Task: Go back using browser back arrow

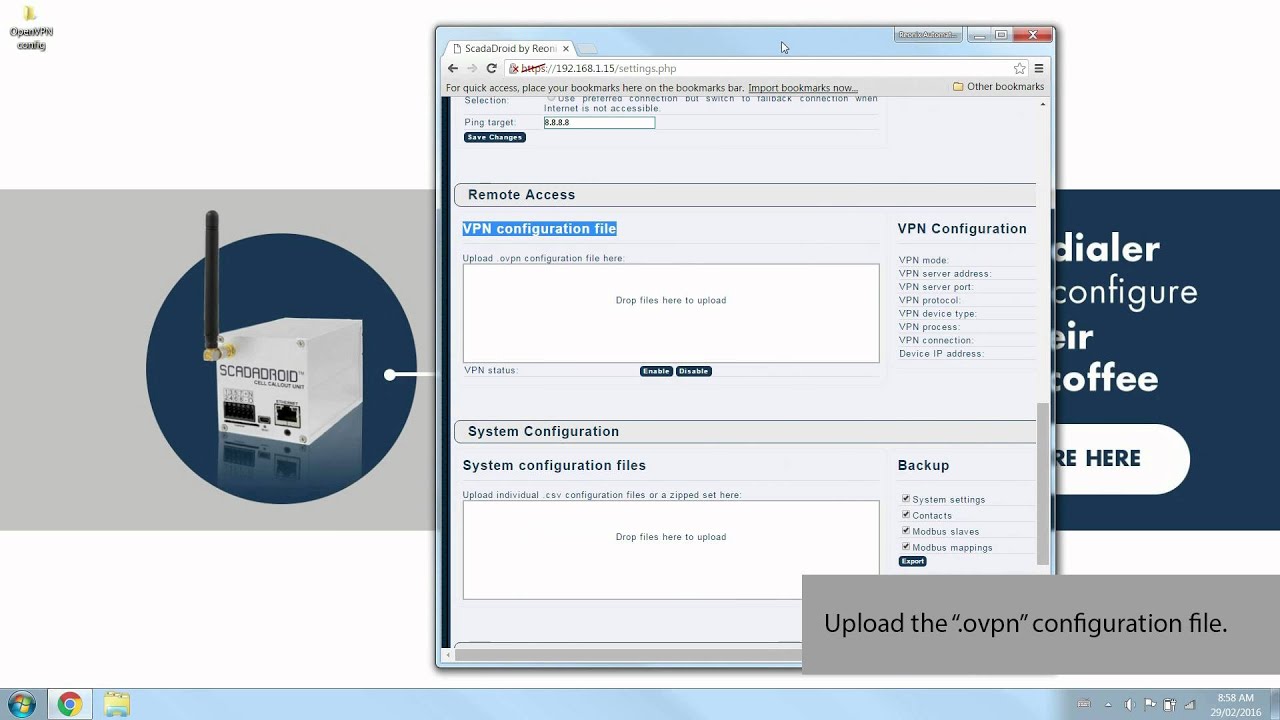Action: click(453, 68)
